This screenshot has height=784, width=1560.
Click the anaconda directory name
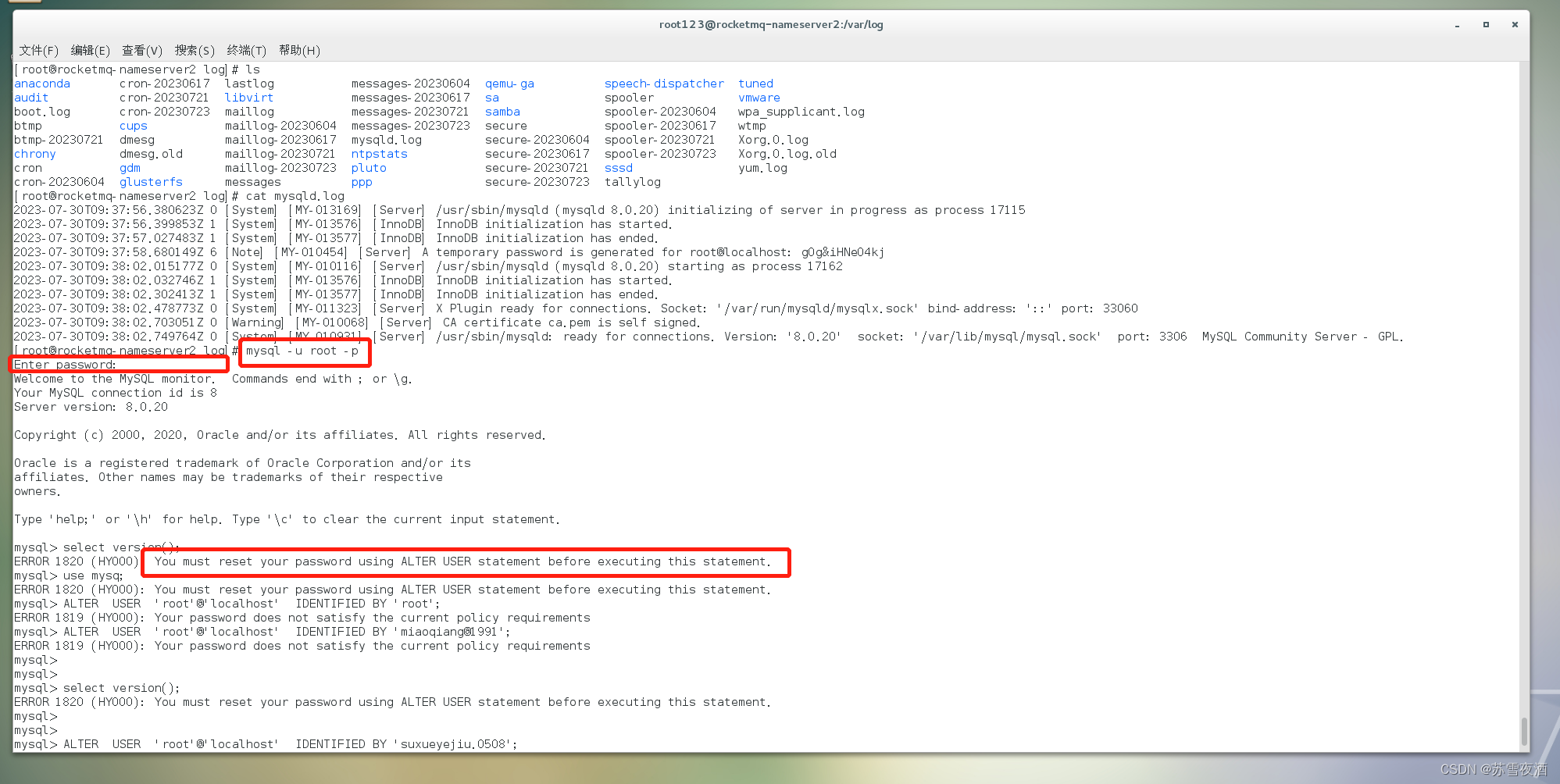pyautogui.click(x=41, y=84)
